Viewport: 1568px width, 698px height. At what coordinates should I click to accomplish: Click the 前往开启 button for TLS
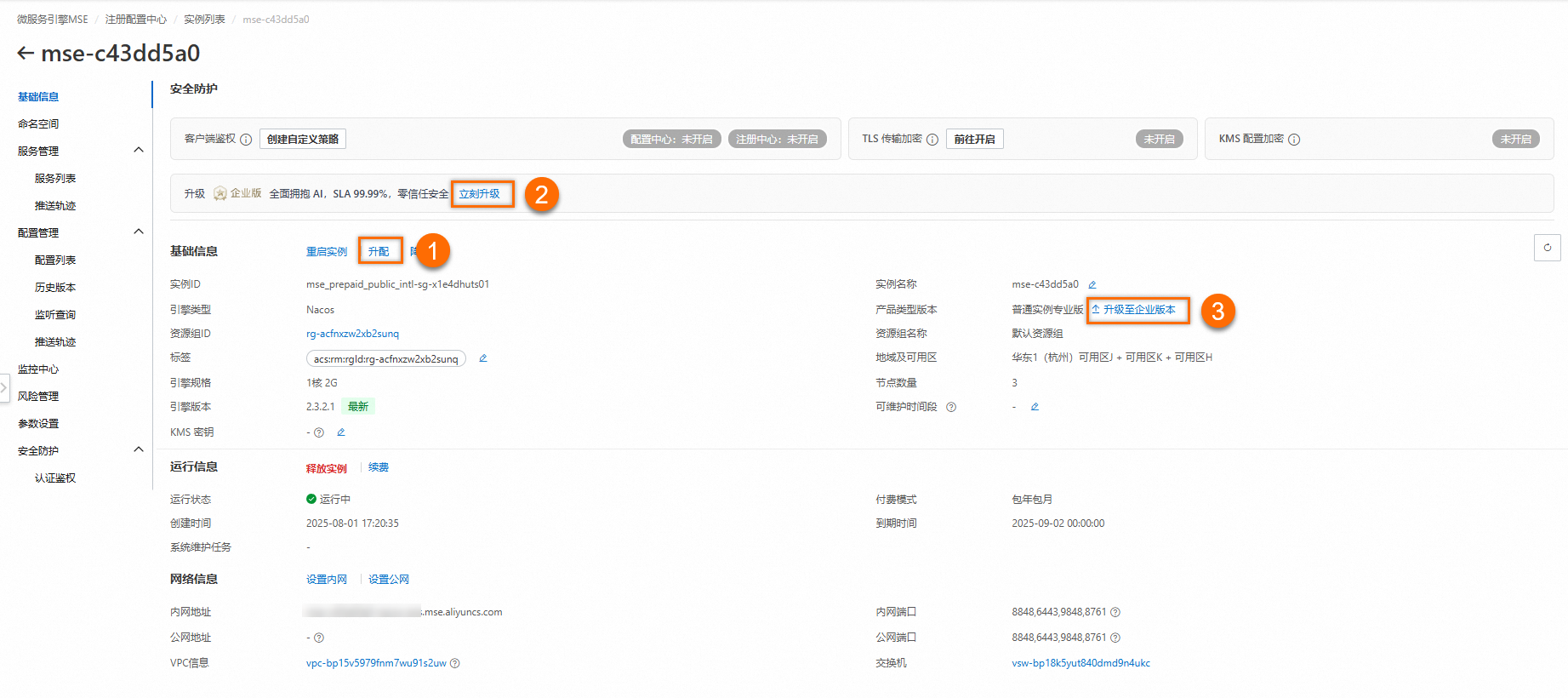tap(975, 139)
